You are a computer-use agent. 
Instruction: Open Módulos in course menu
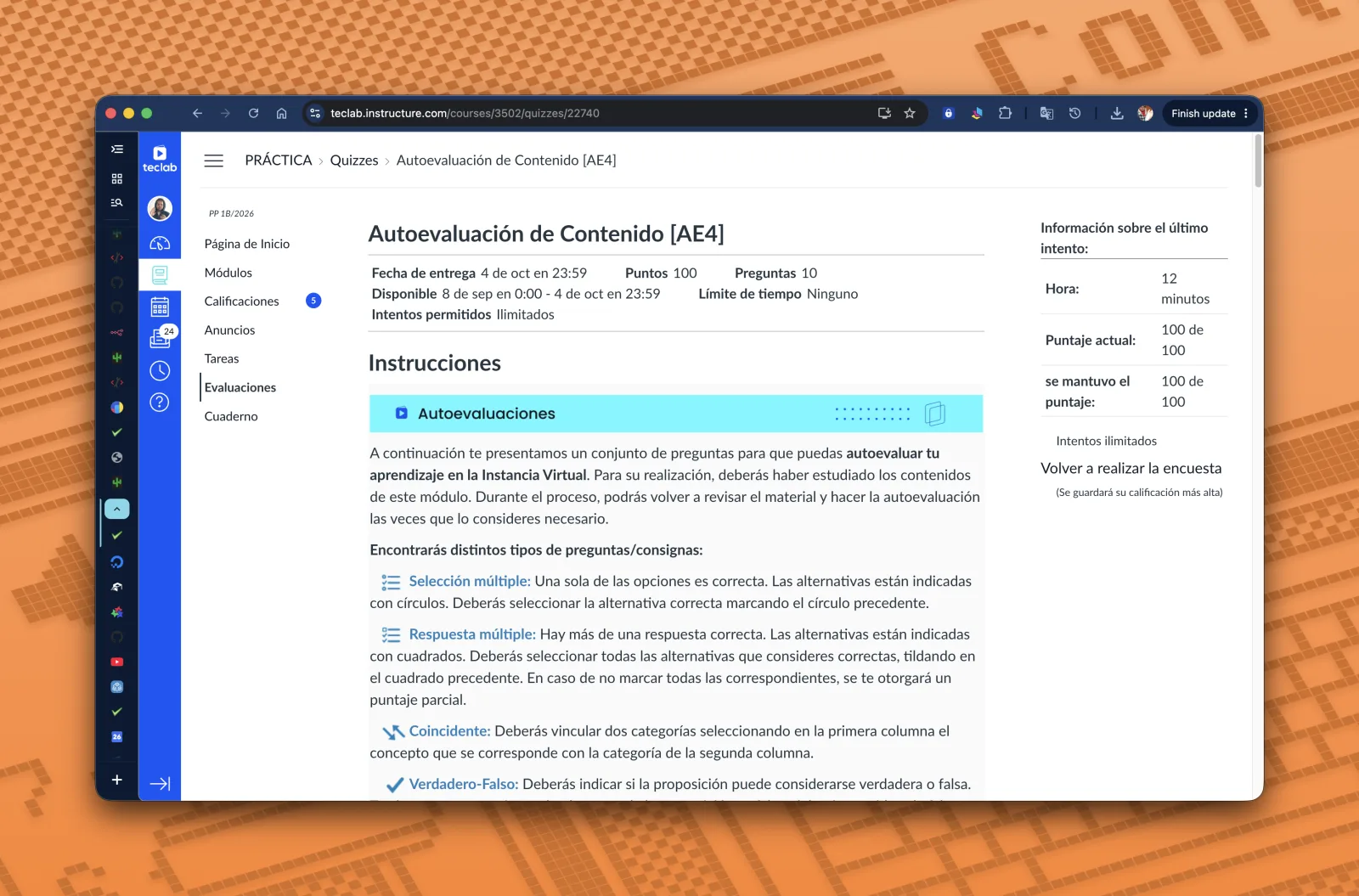pos(228,273)
